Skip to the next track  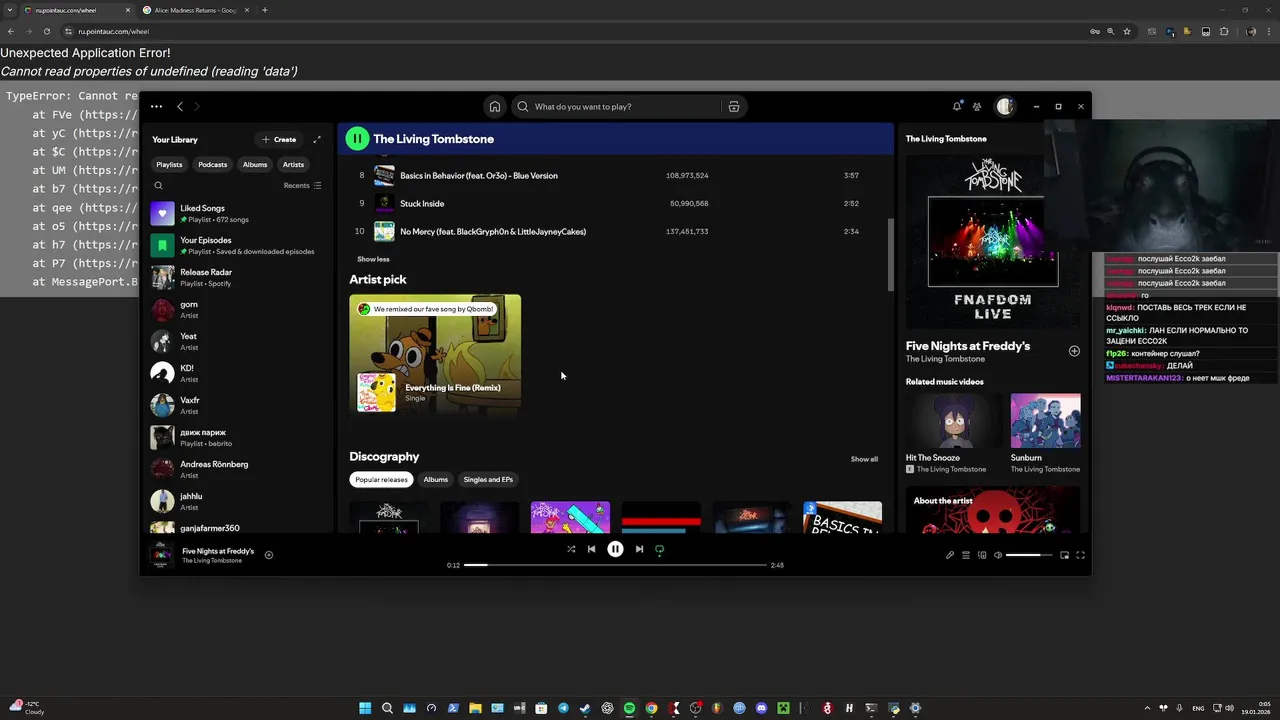[x=639, y=549]
